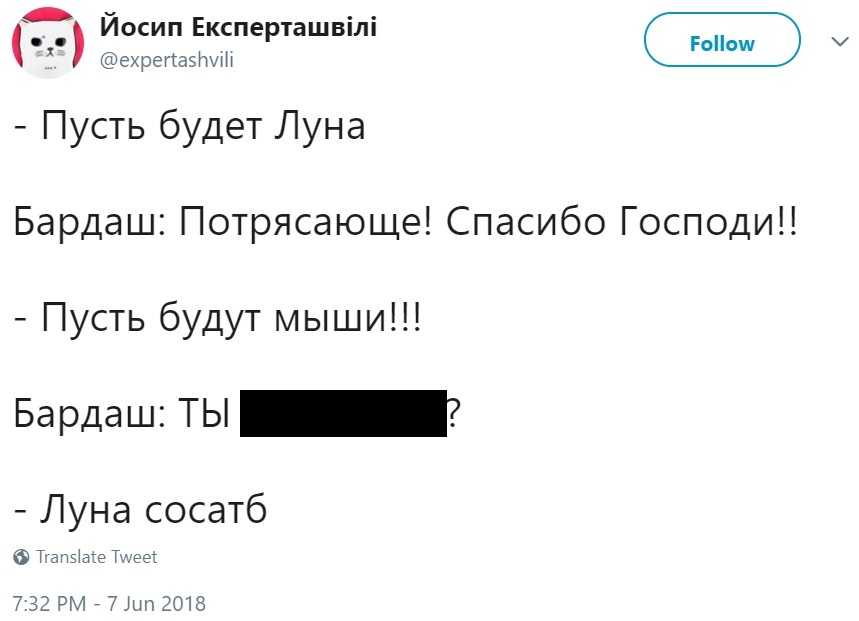Click the question mark after black box
This screenshot has width=859, height=621.
(455, 414)
